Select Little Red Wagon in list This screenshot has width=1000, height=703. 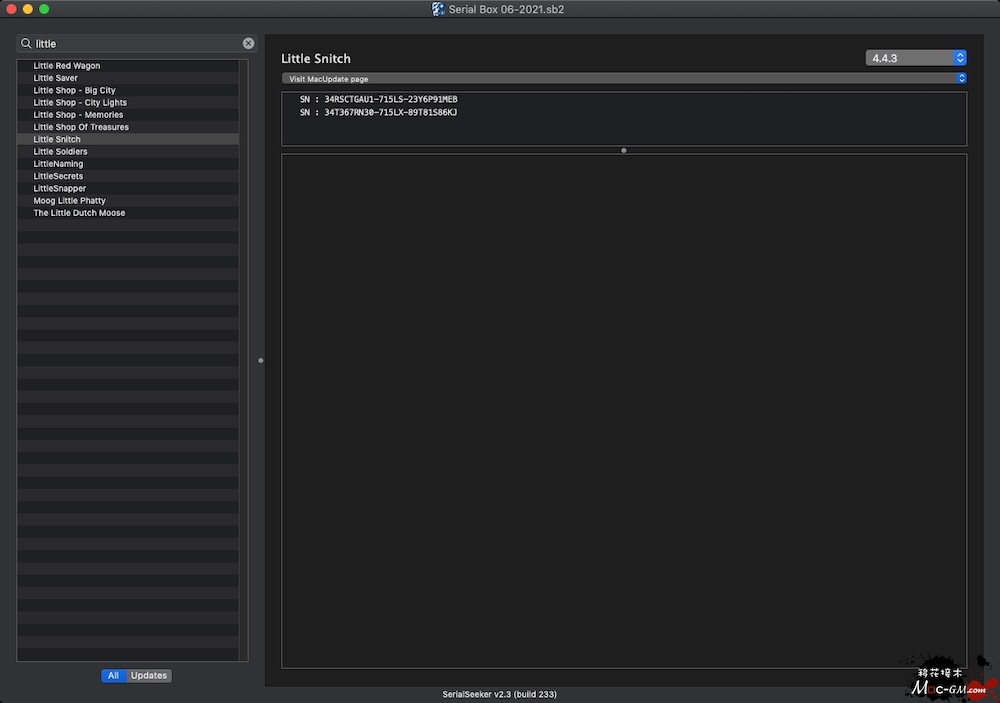pyautogui.click(x=67, y=66)
